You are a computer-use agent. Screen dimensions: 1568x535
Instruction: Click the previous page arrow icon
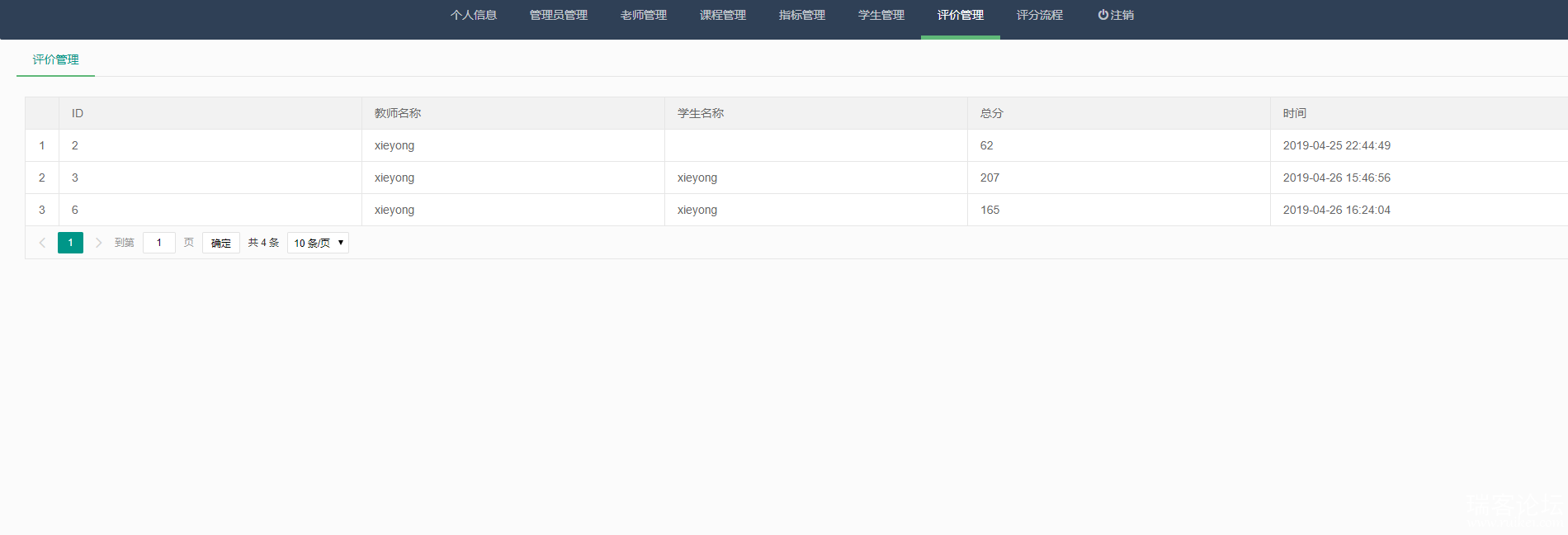click(42, 243)
